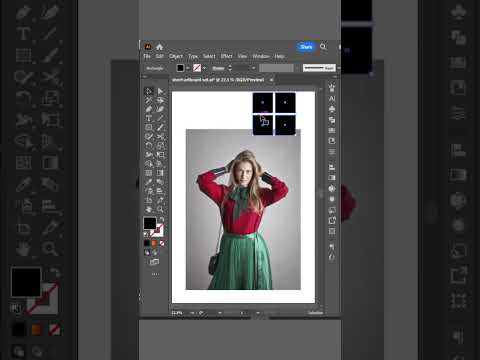Viewport: 480px width, 360px height.
Task: Select the Gradient tool
Action: [x=160, y=173]
